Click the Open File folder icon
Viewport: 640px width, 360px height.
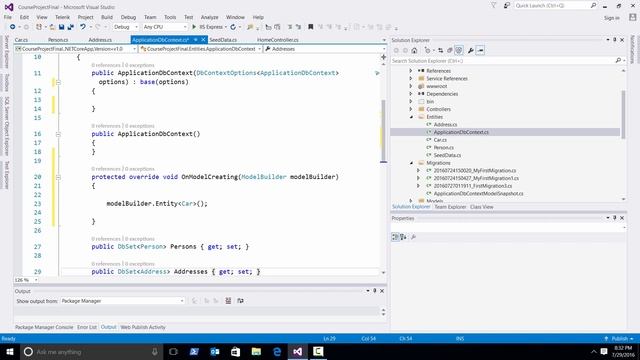click(52, 27)
